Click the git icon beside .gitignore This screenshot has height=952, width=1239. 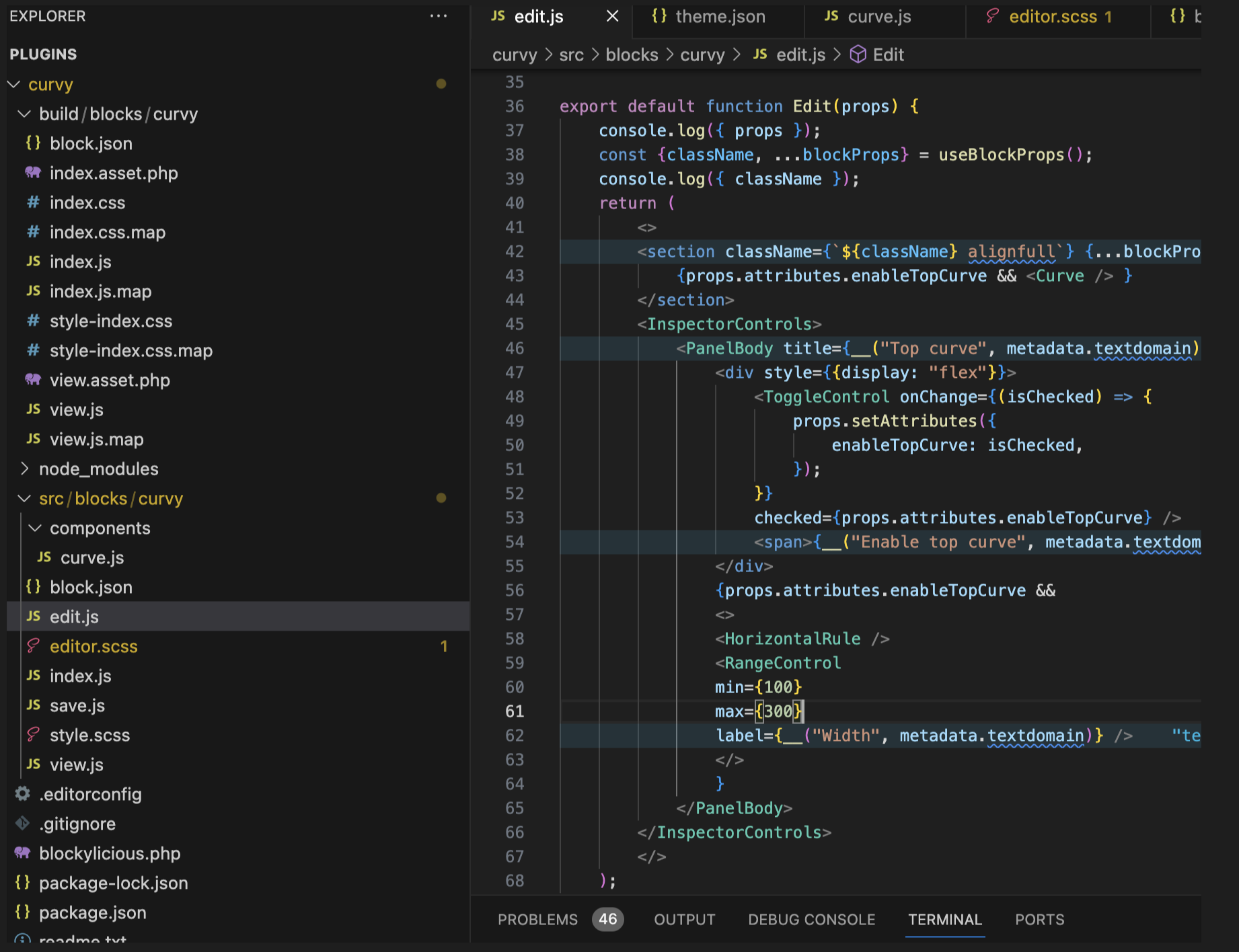(x=22, y=823)
